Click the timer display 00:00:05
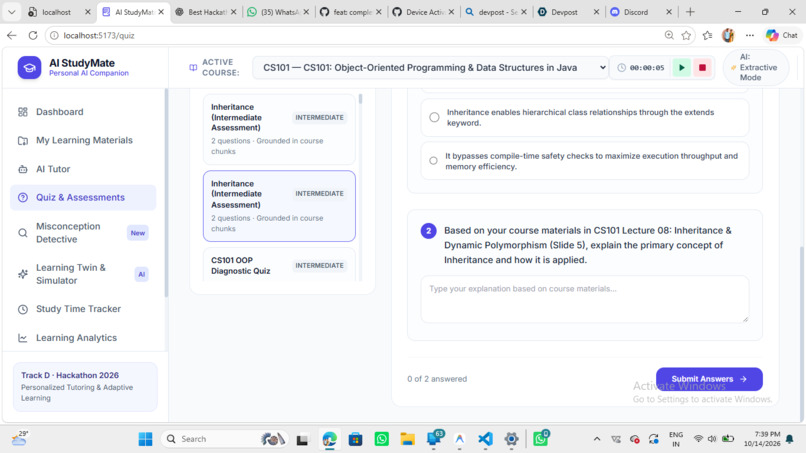The height and width of the screenshot is (453, 806). coord(647,68)
